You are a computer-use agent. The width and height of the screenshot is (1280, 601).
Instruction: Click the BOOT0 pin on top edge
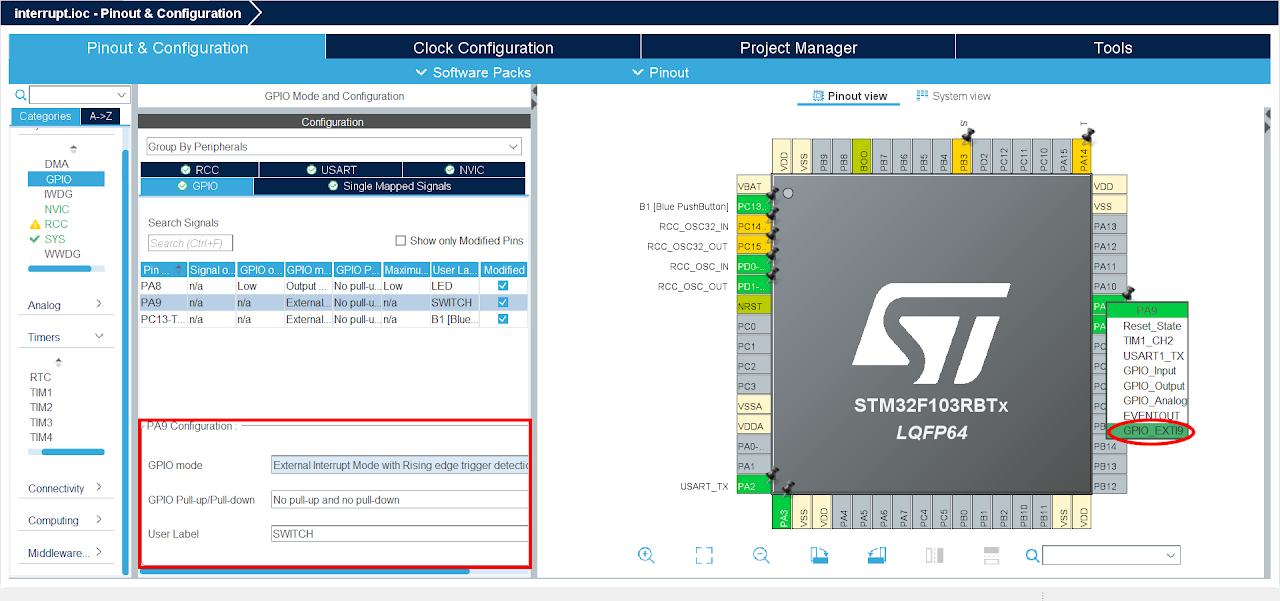864,158
